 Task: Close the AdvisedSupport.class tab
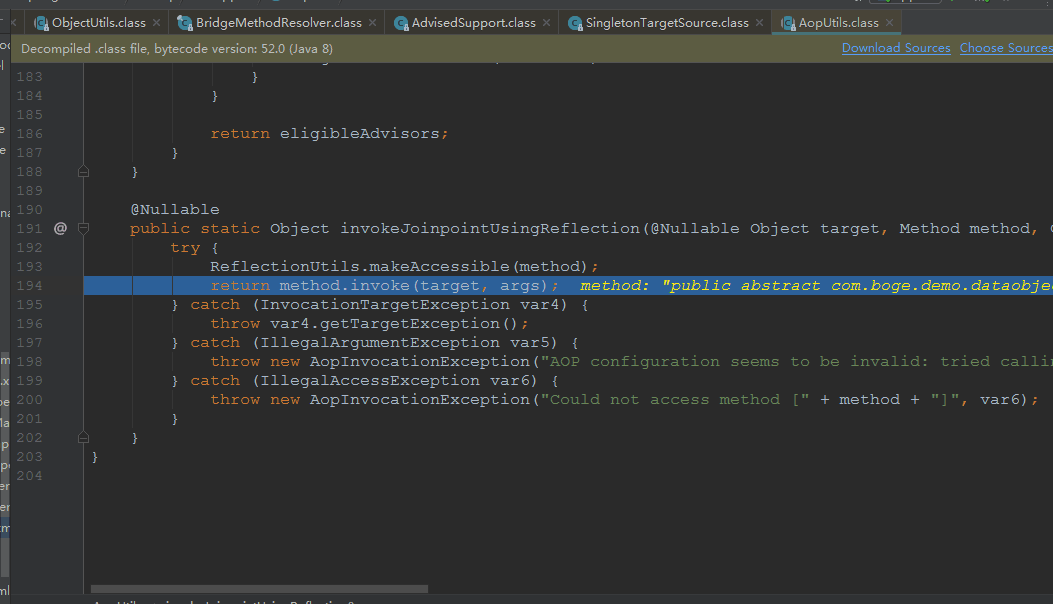click(x=547, y=23)
